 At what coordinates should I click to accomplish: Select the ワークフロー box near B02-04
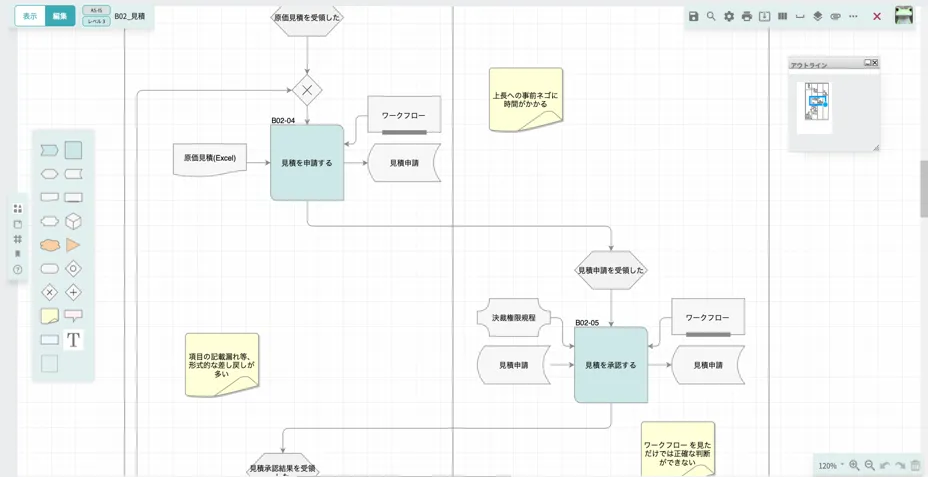(x=404, y=115)
